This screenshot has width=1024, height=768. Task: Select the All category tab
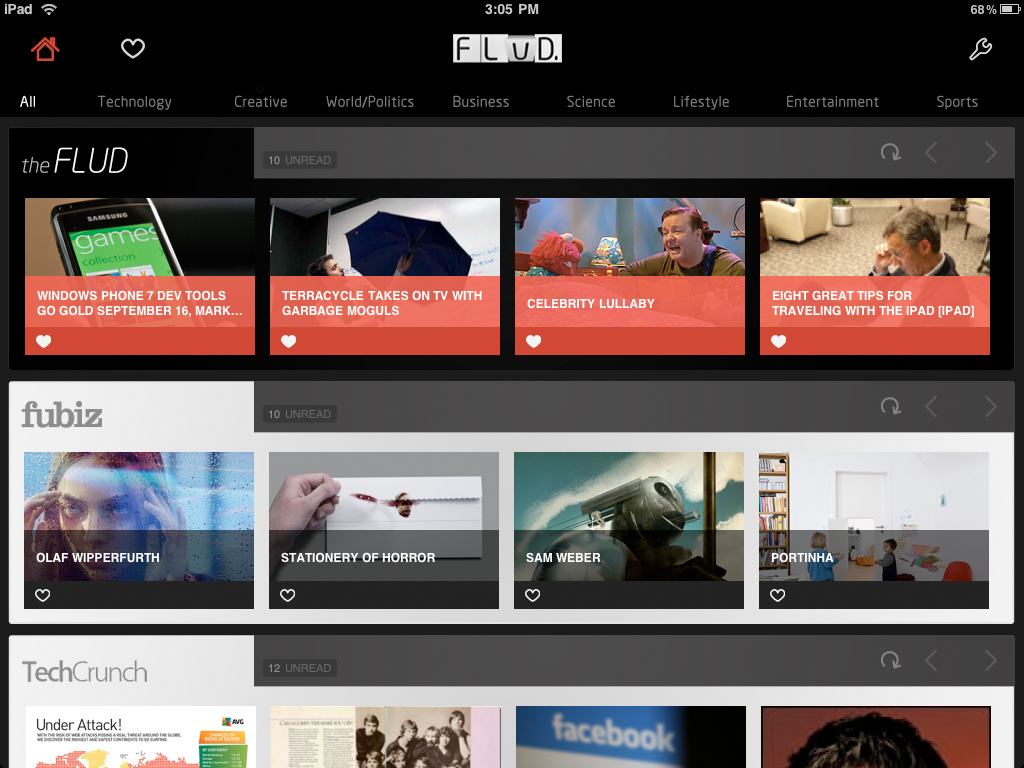click(28, 102)
